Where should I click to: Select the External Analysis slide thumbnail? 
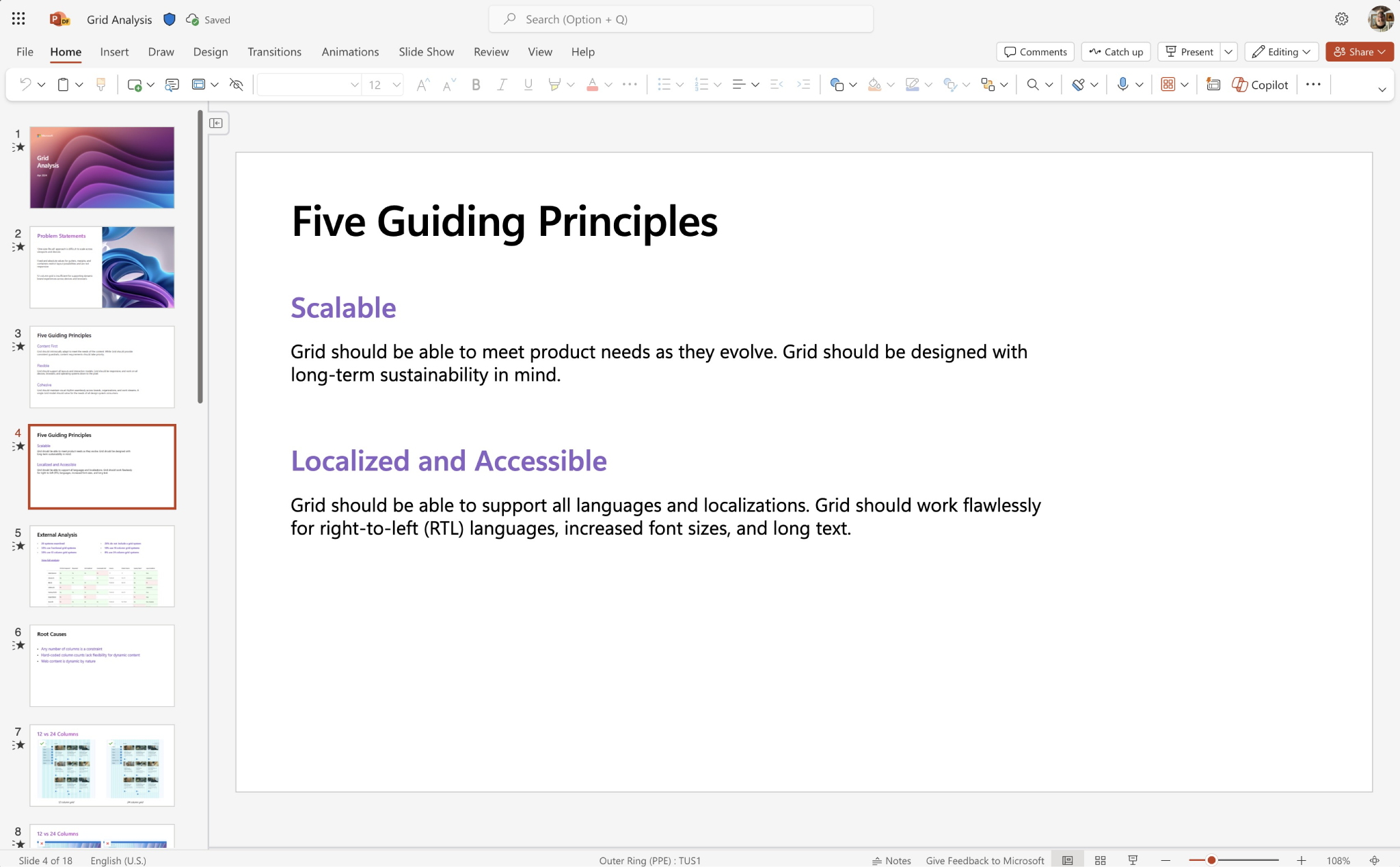[102, 566]
